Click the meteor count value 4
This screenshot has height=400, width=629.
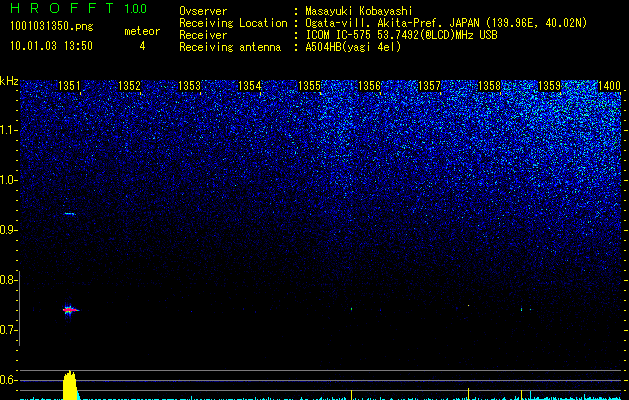142,46
